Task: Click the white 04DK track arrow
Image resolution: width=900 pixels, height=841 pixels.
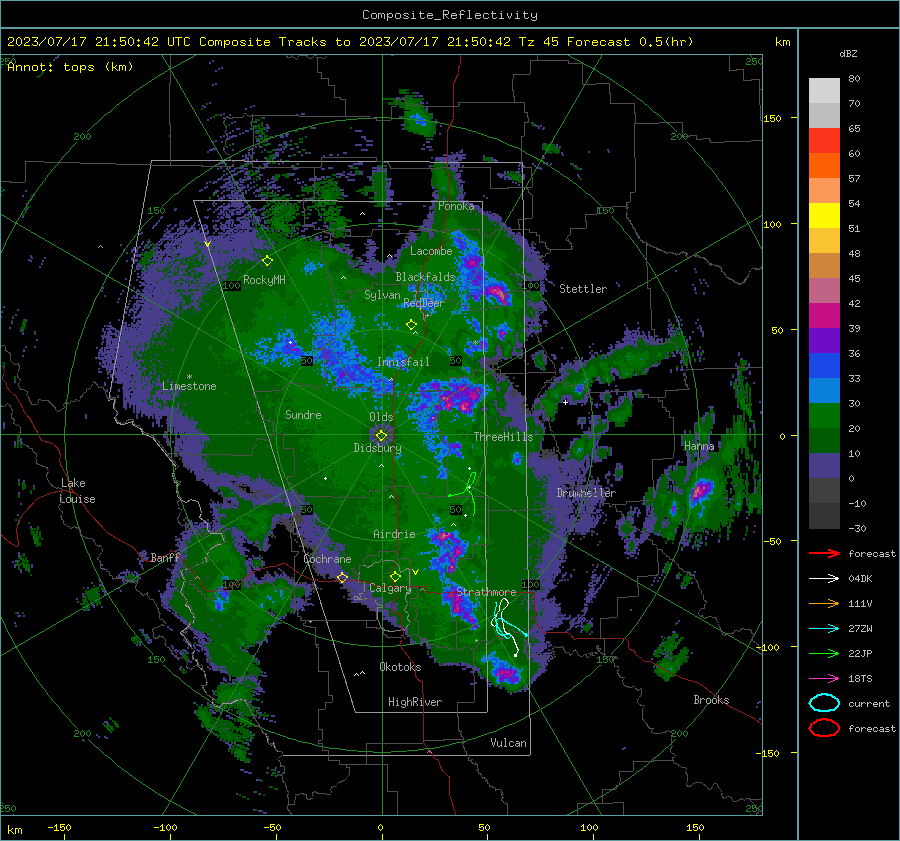Action: pos(824,579)
